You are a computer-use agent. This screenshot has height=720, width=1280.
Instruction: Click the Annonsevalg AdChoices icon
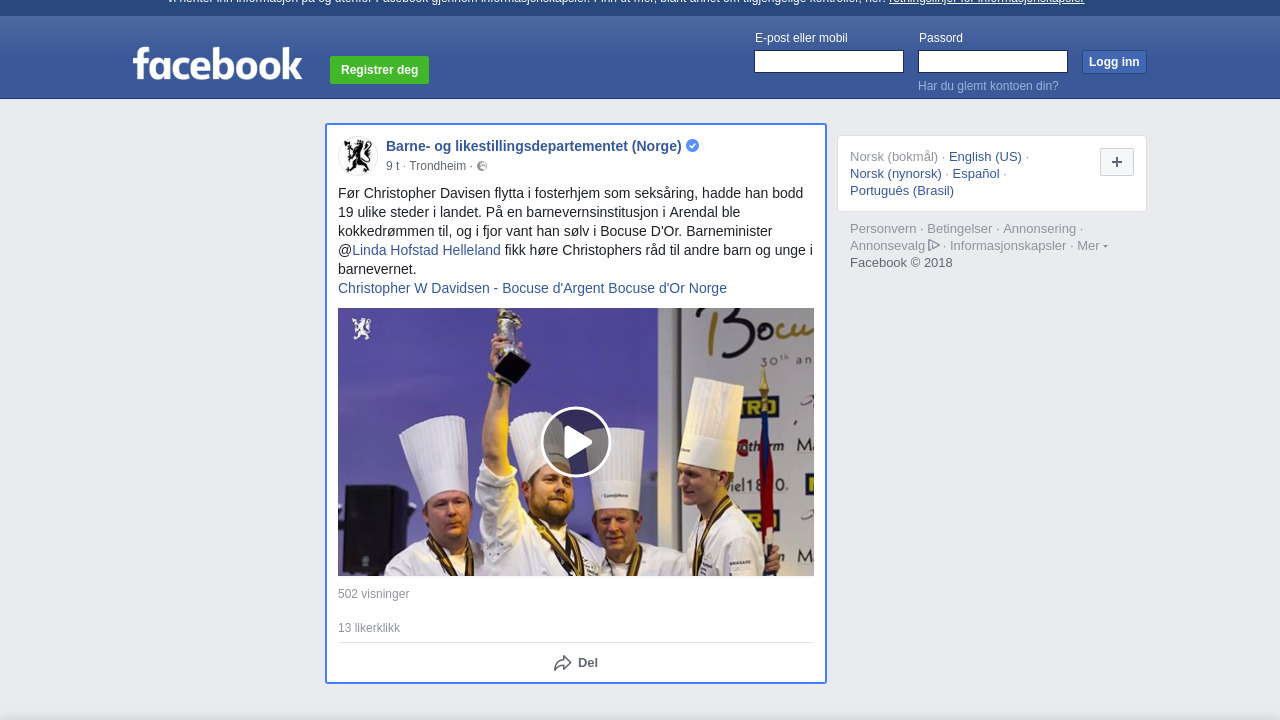(x=934, y=245)
